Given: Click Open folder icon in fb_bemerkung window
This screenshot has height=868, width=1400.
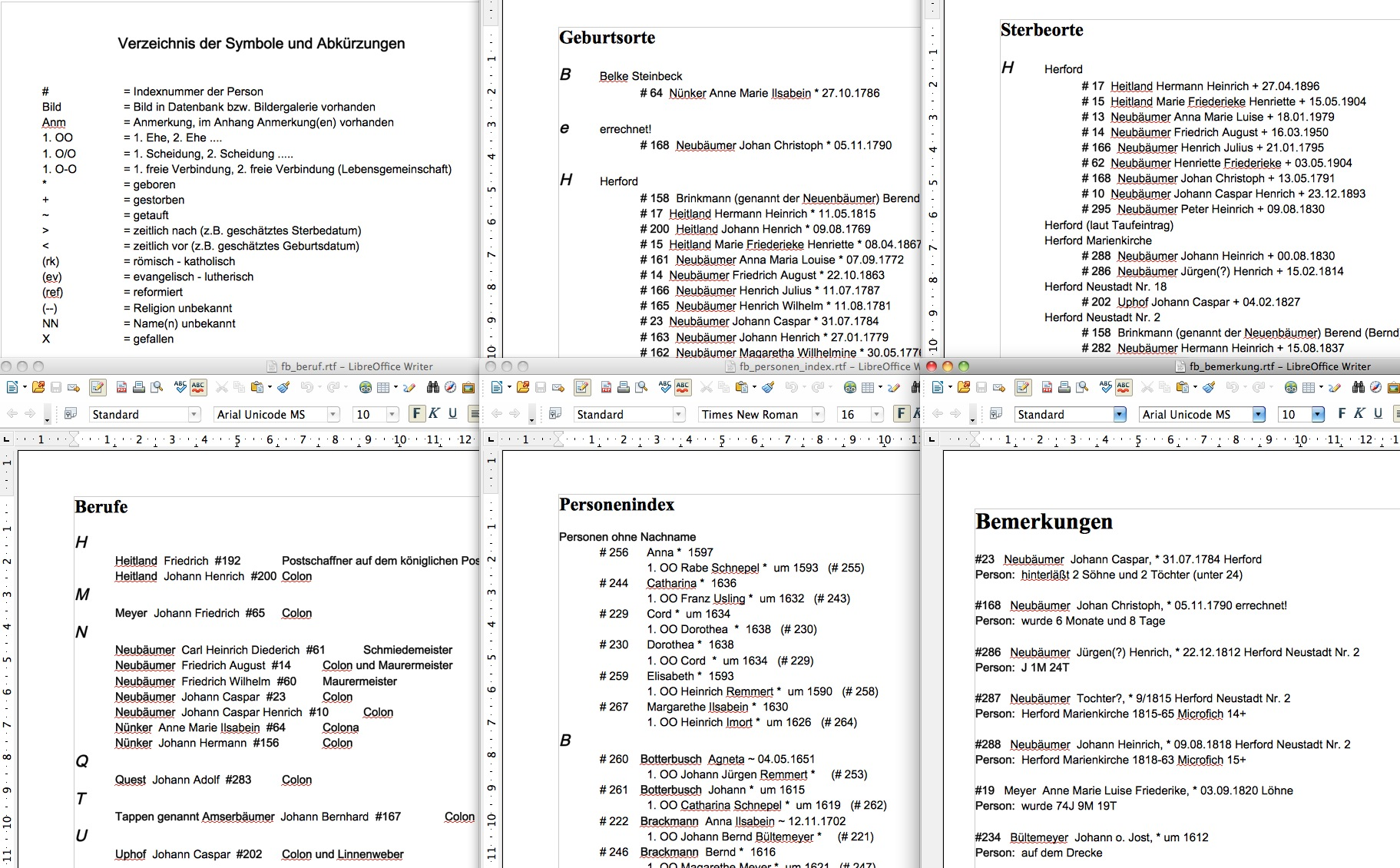Looking at the screenshot, I should (x=963, y=387).
